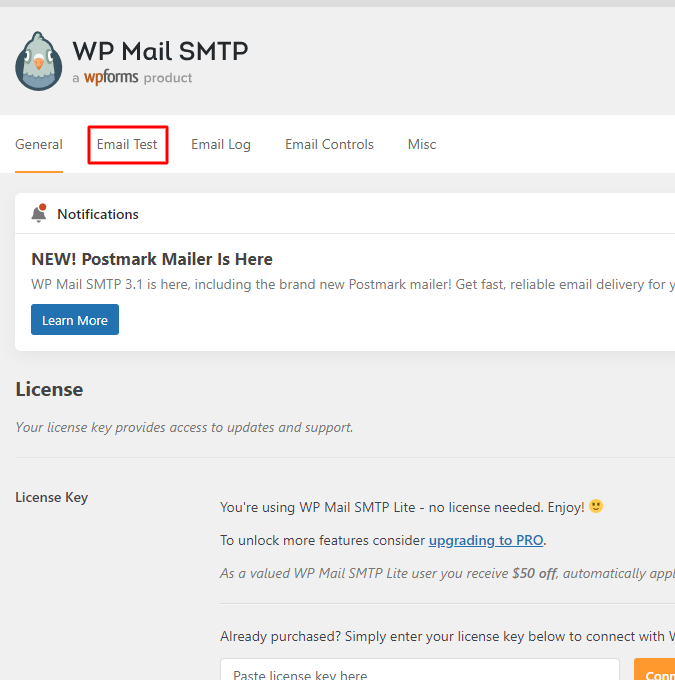The image size is (675, 680).
Task: Click the Notifications bell icon
Action: point(39,213)
